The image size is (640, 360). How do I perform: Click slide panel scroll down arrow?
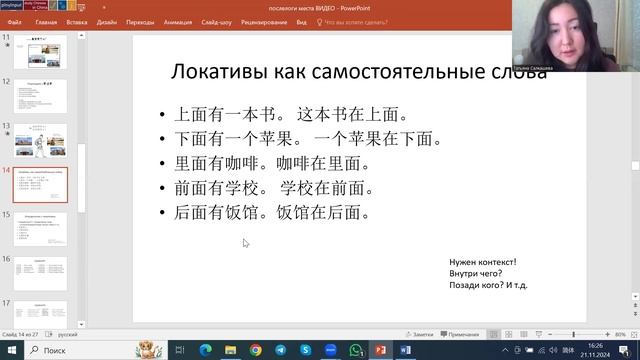point(81,324)
